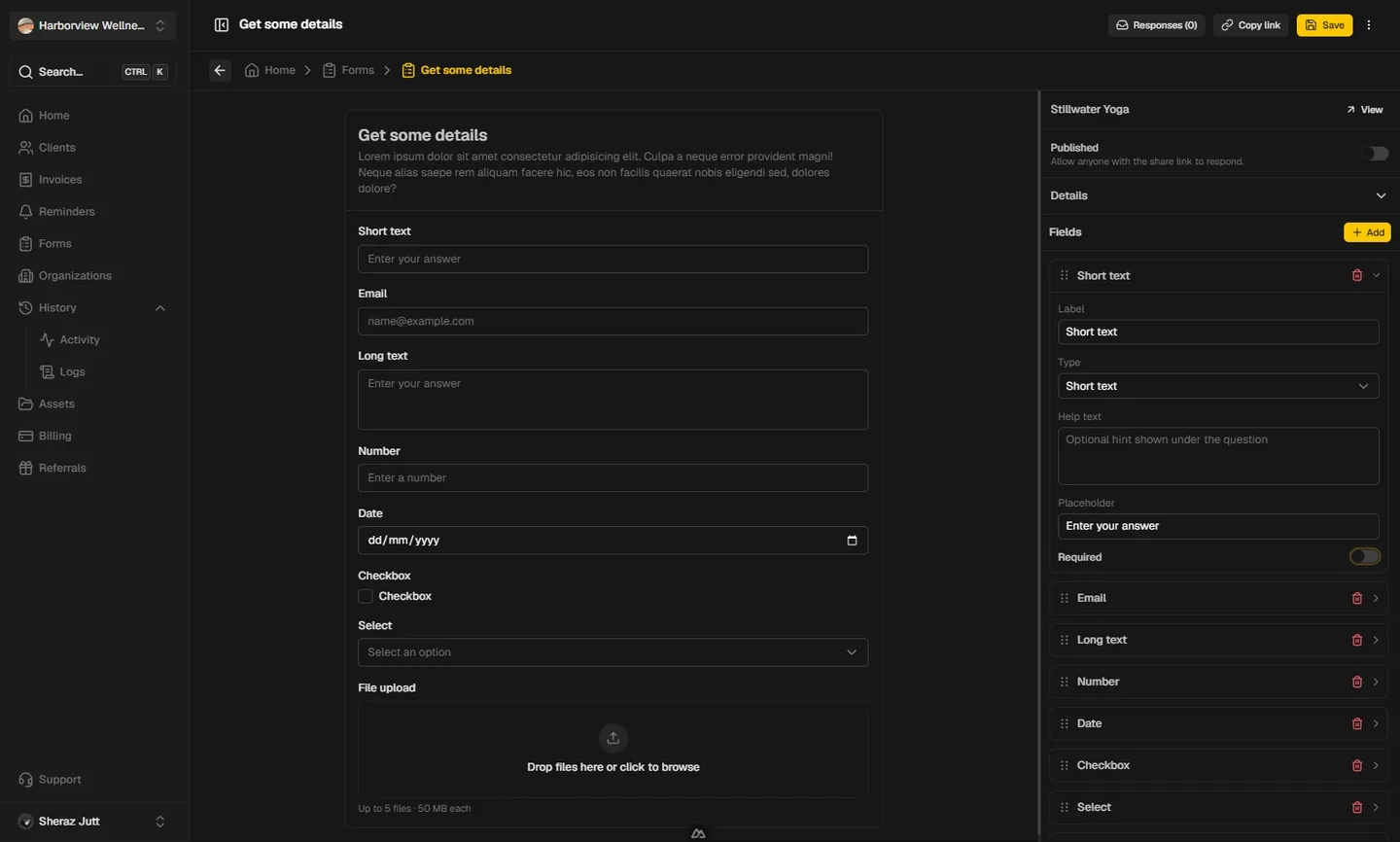Click the Search box in sidebar

coord(92,72)
